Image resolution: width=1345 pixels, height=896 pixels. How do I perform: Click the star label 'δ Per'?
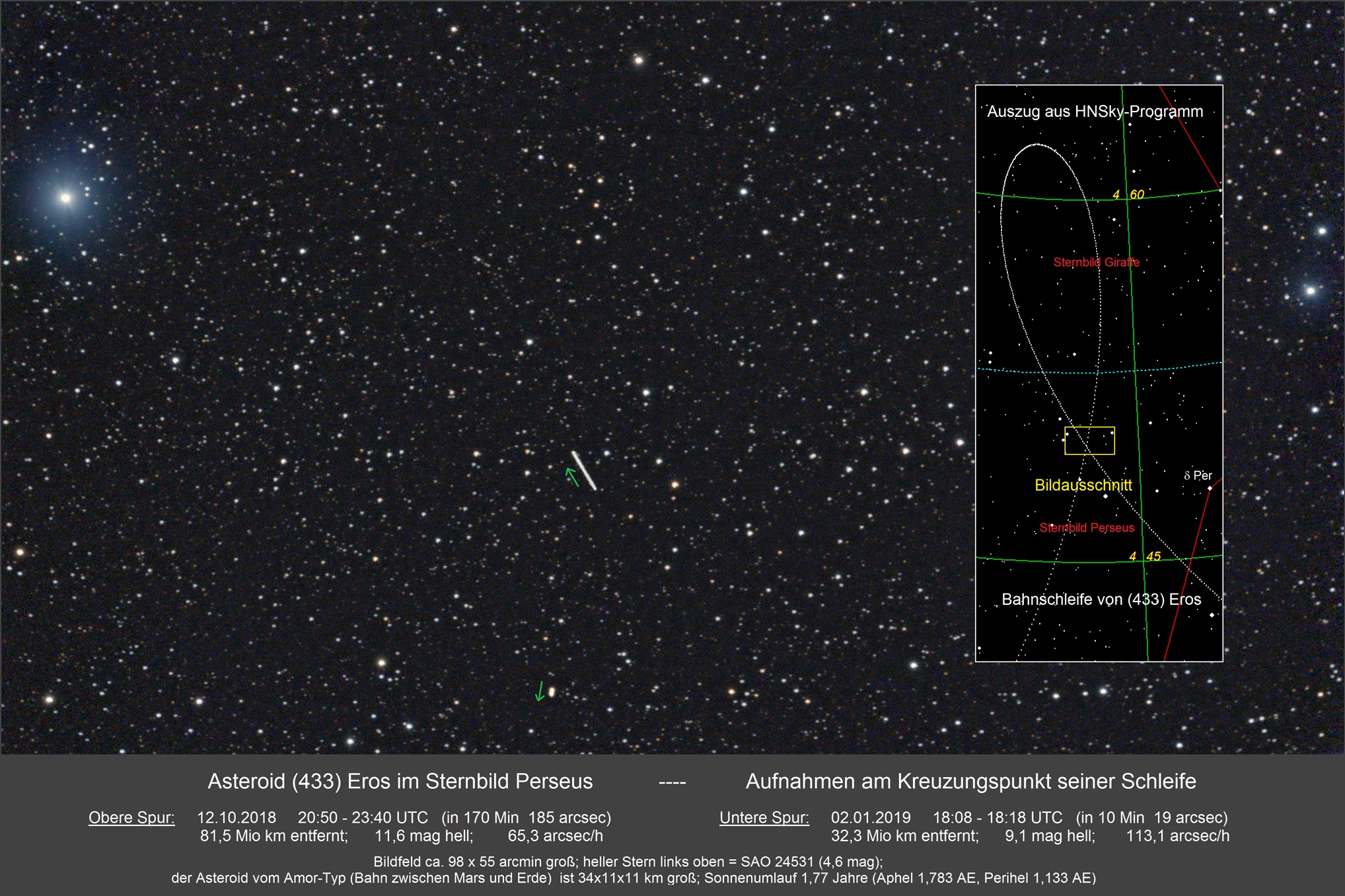[1198, 475]
